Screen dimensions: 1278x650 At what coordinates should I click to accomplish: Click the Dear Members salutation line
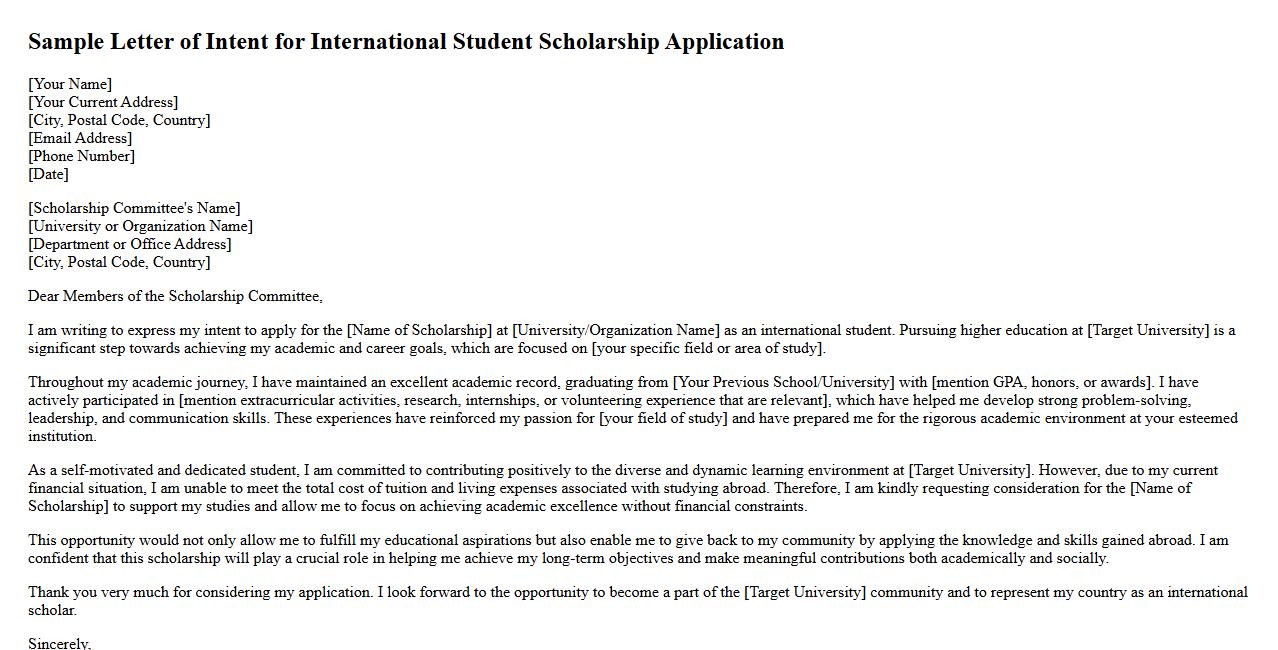(x=175, y=296)
